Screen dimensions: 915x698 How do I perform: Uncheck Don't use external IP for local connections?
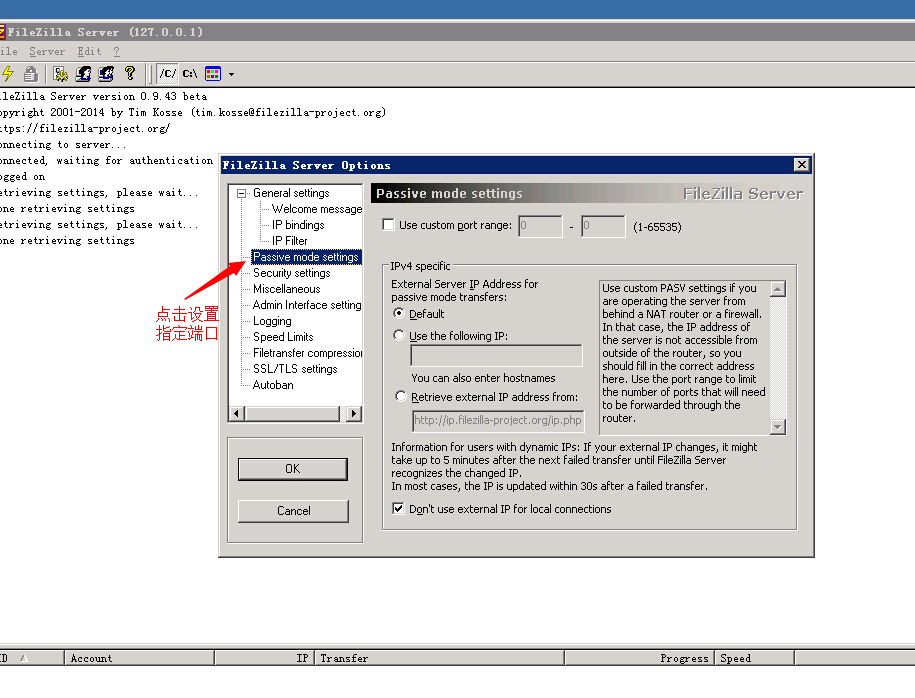point(398,508)
